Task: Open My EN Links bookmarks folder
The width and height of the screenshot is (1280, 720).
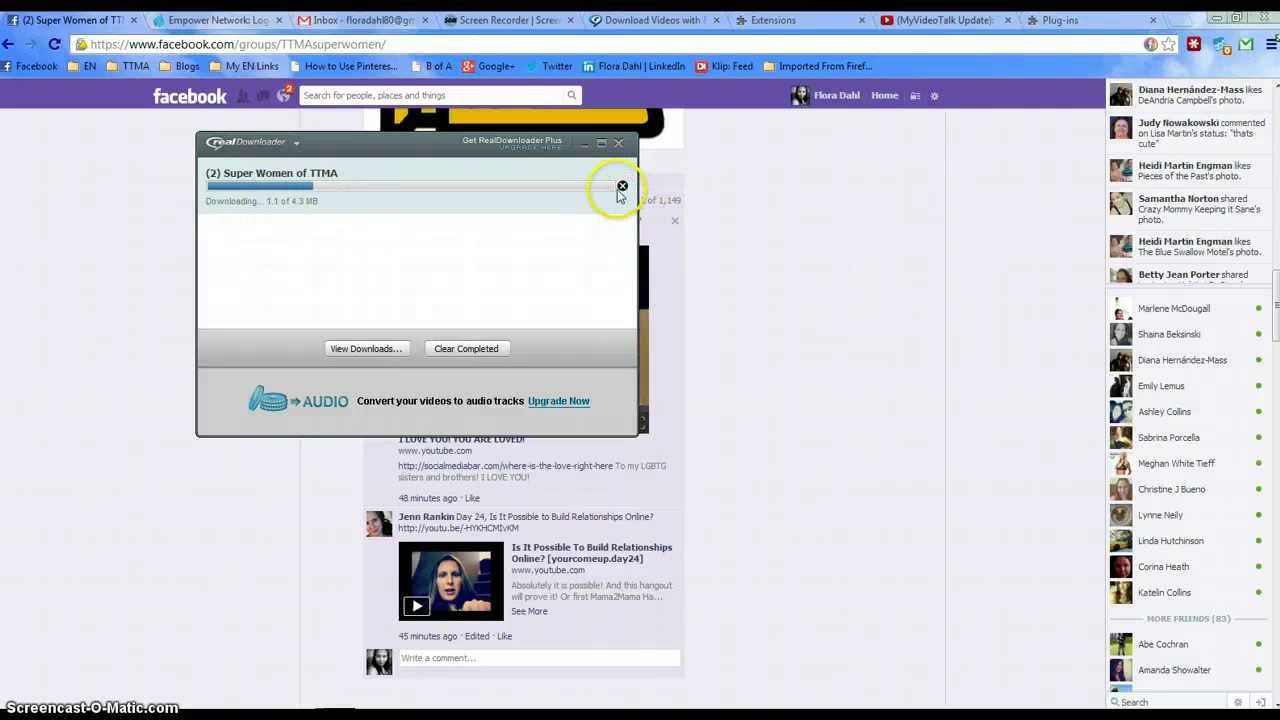Action: [x=244, y=66]
